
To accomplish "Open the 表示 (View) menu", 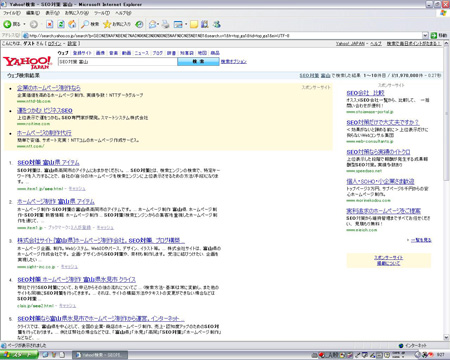I will 52,13.
